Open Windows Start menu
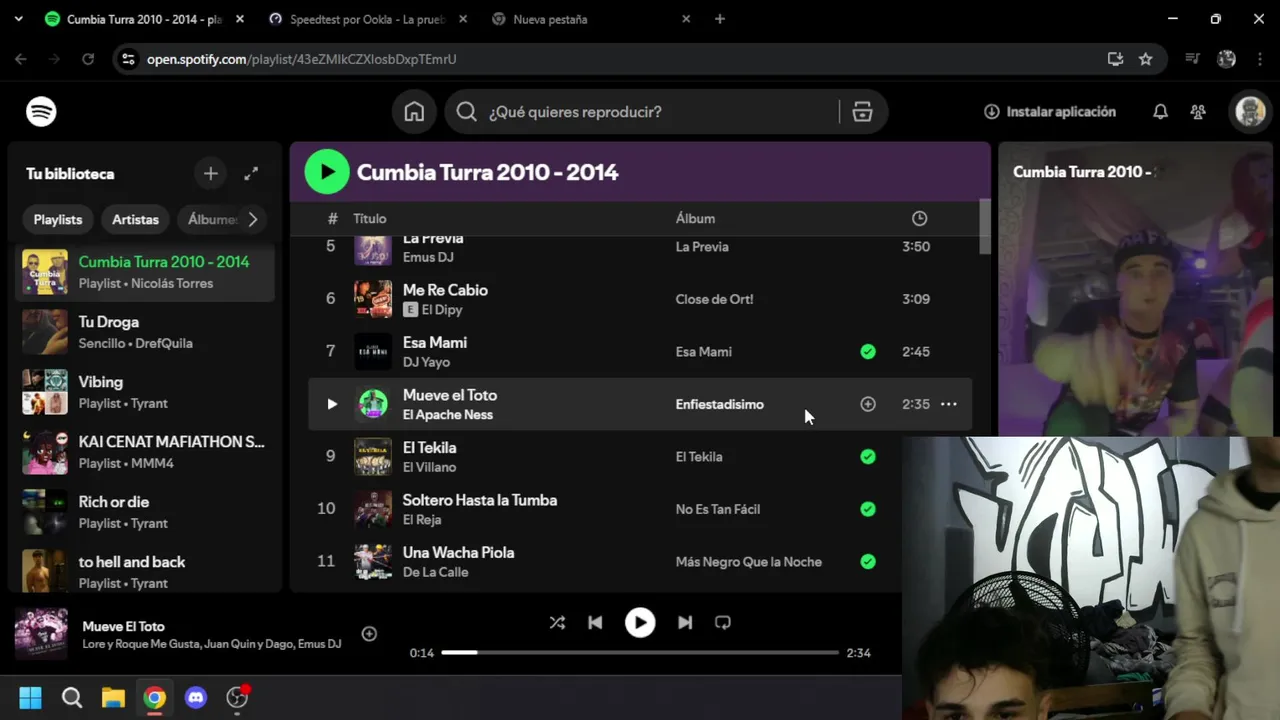1280x720 pixels. 30,697
